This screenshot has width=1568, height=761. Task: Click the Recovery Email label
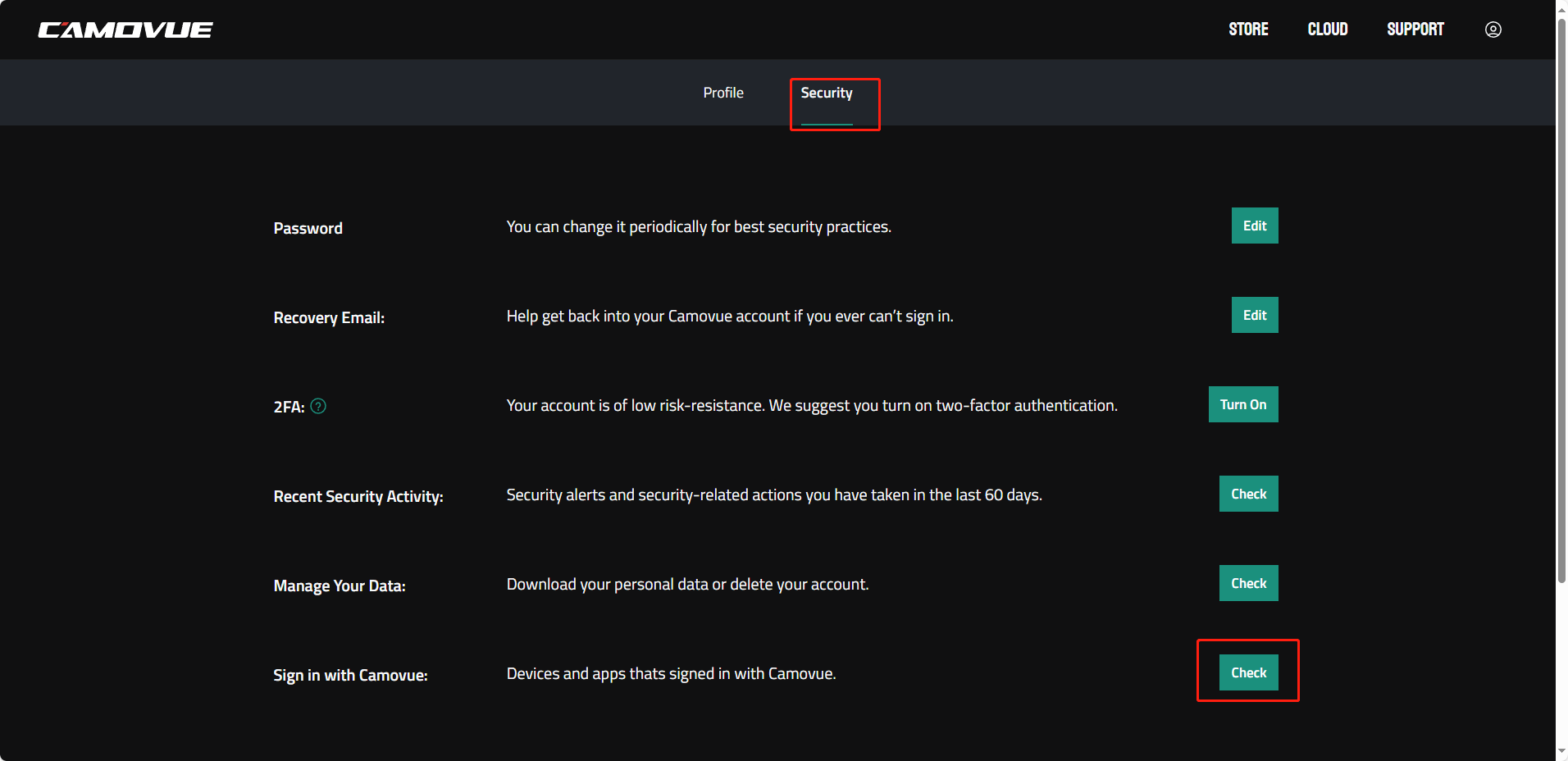point(329,318)
